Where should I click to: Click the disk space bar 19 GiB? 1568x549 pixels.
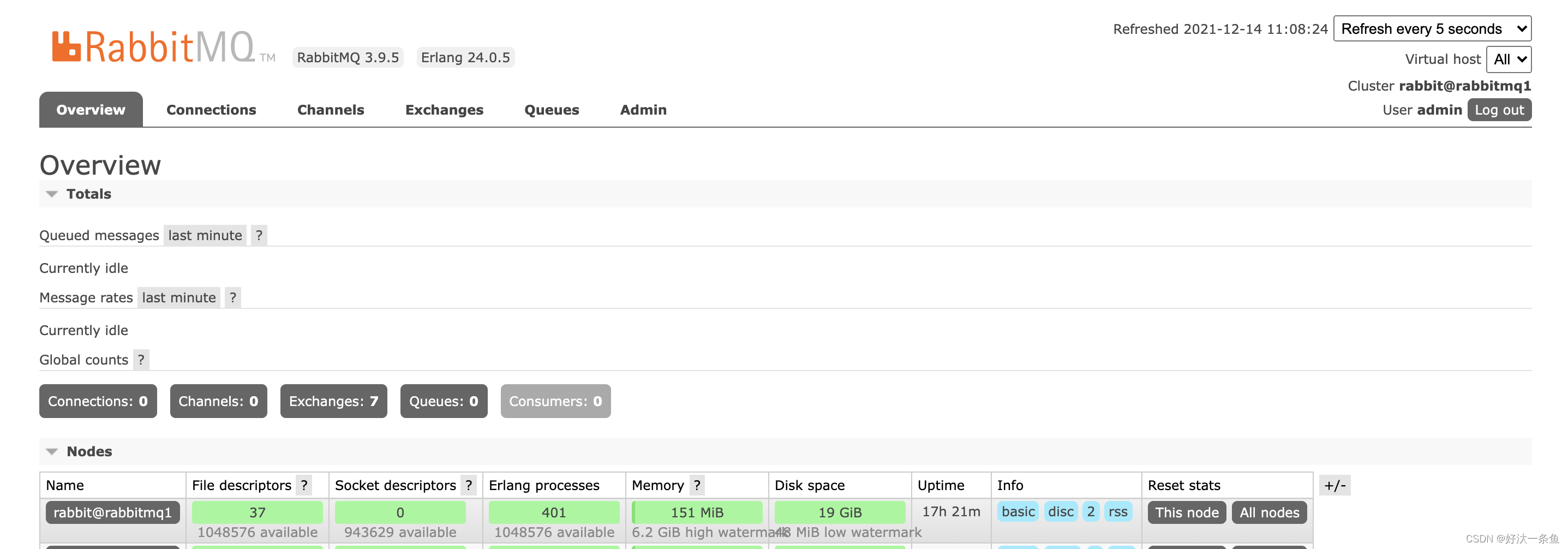click(x=840, y=512)
